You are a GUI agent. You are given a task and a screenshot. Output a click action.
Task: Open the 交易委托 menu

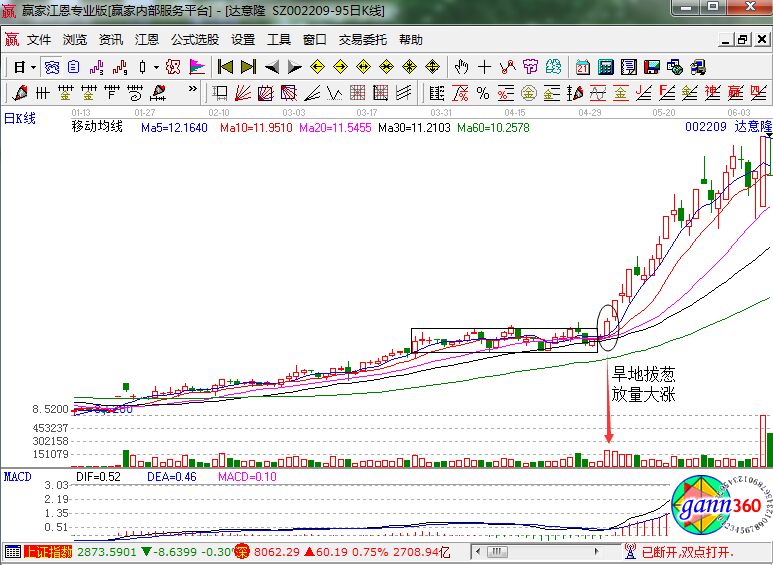(x=362, y=40)
